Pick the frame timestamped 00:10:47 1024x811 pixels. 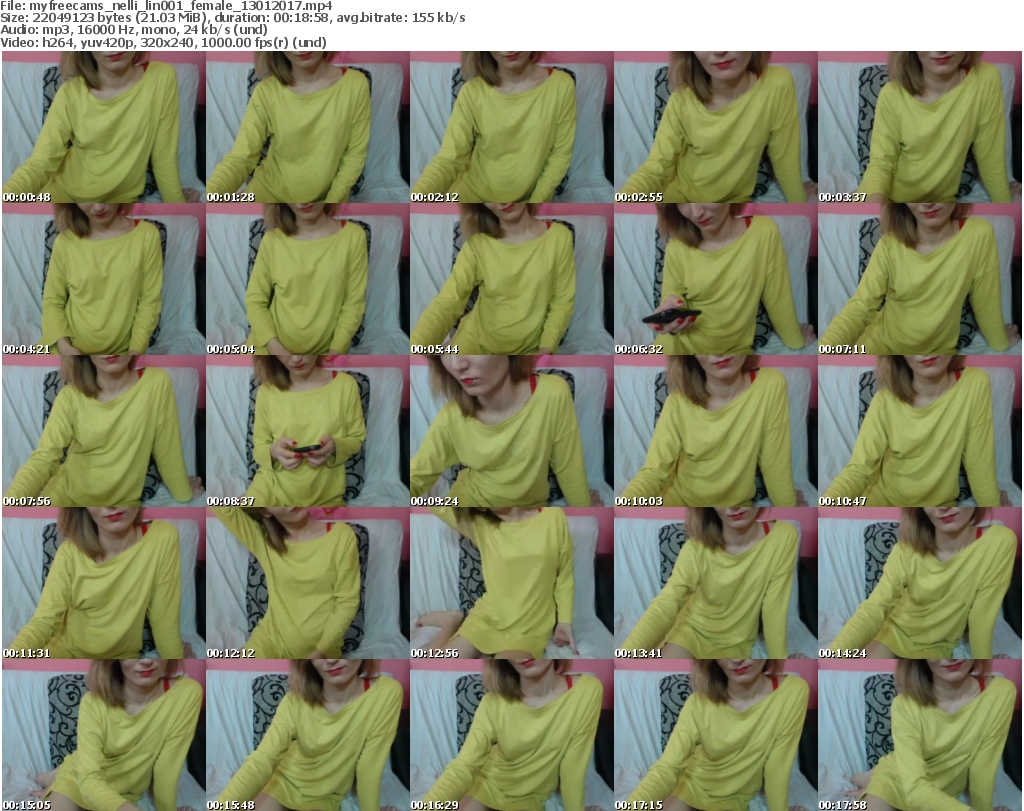[x=920, y=432]
